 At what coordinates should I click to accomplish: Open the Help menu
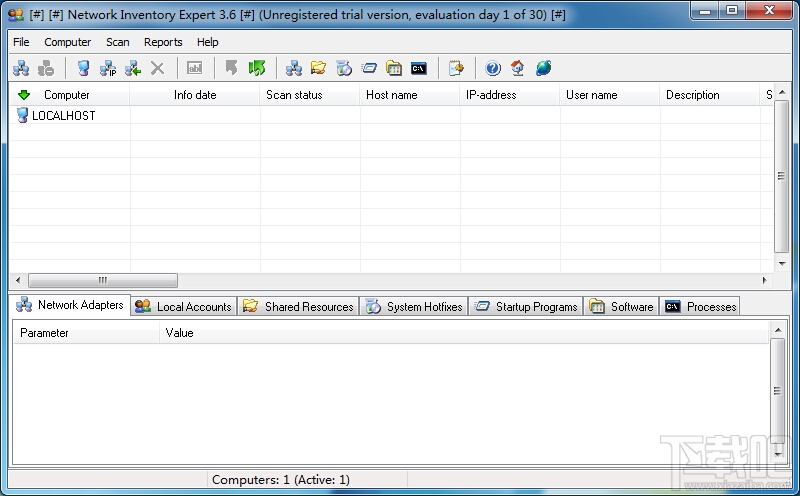click(208, 42)
